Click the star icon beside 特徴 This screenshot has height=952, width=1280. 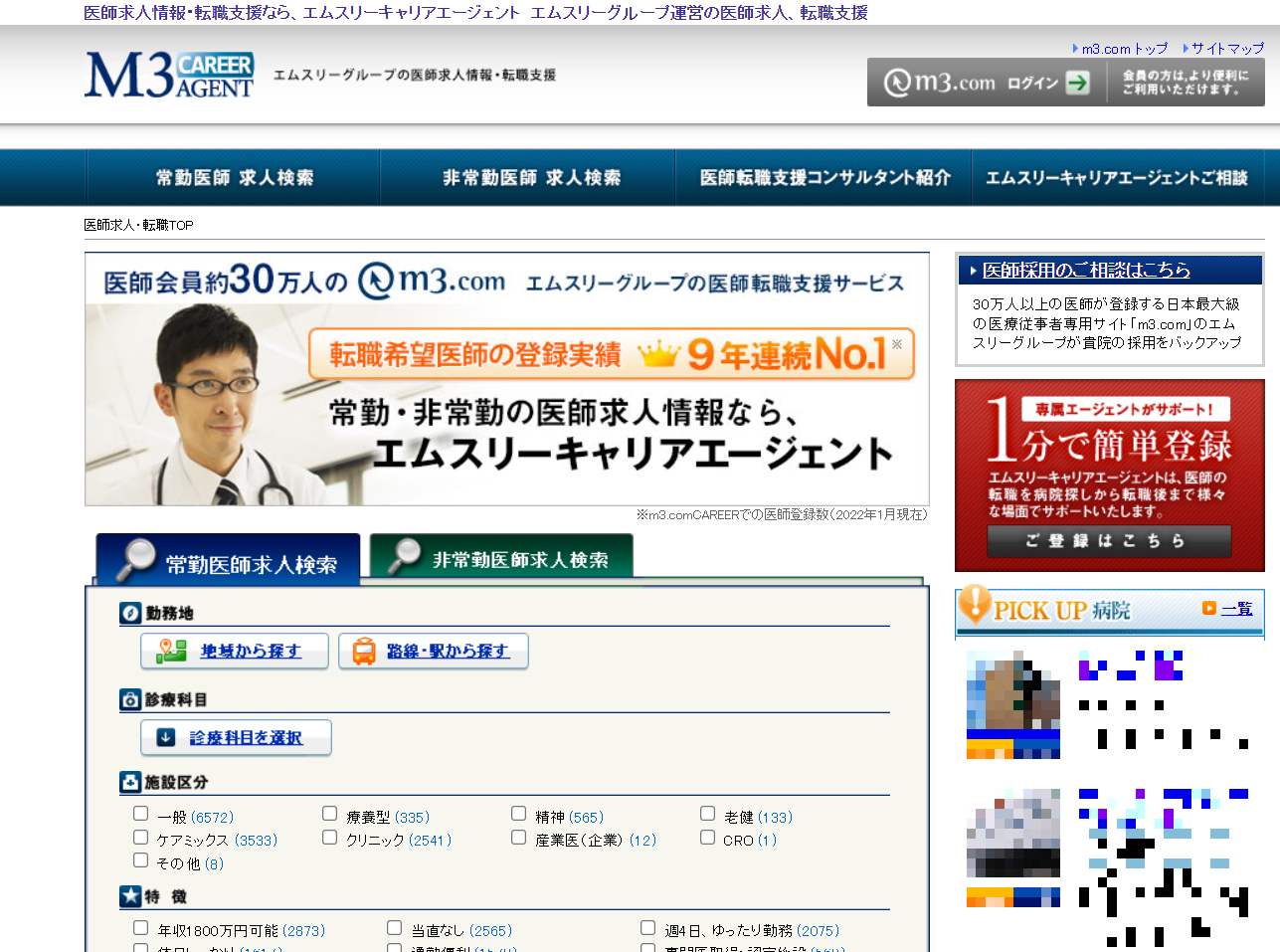click(130, 896)
